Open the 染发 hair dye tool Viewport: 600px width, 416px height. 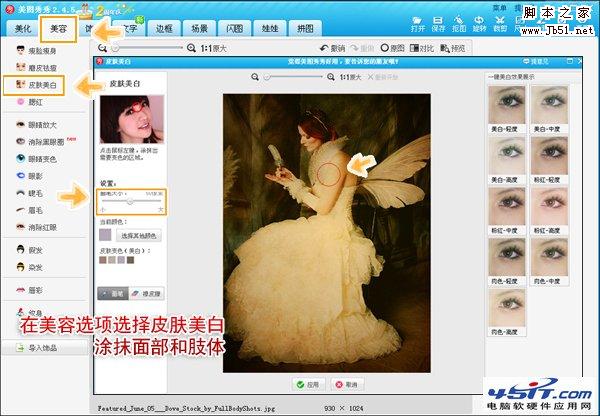pyautogui.click(x=30, y=268)
